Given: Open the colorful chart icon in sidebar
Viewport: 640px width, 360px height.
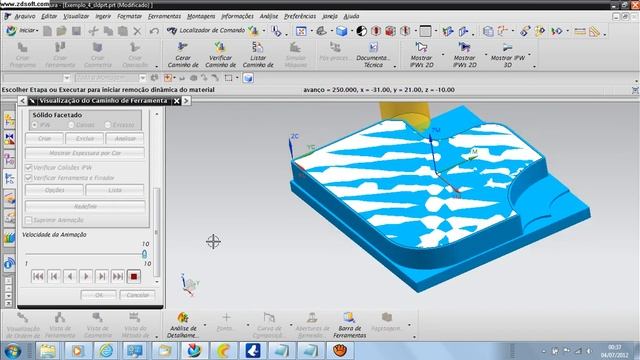Looking at the screenshot, I should [9, 237].
